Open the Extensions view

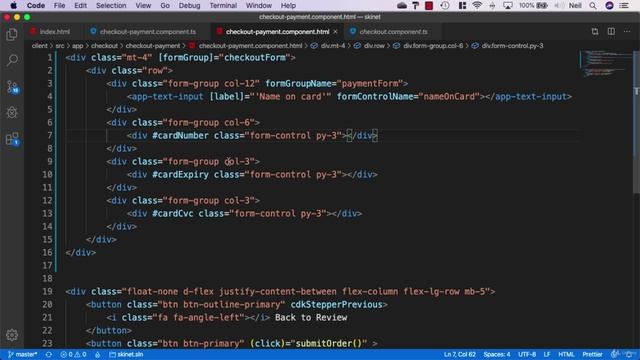pyautogui.click(x=12, y=139)
